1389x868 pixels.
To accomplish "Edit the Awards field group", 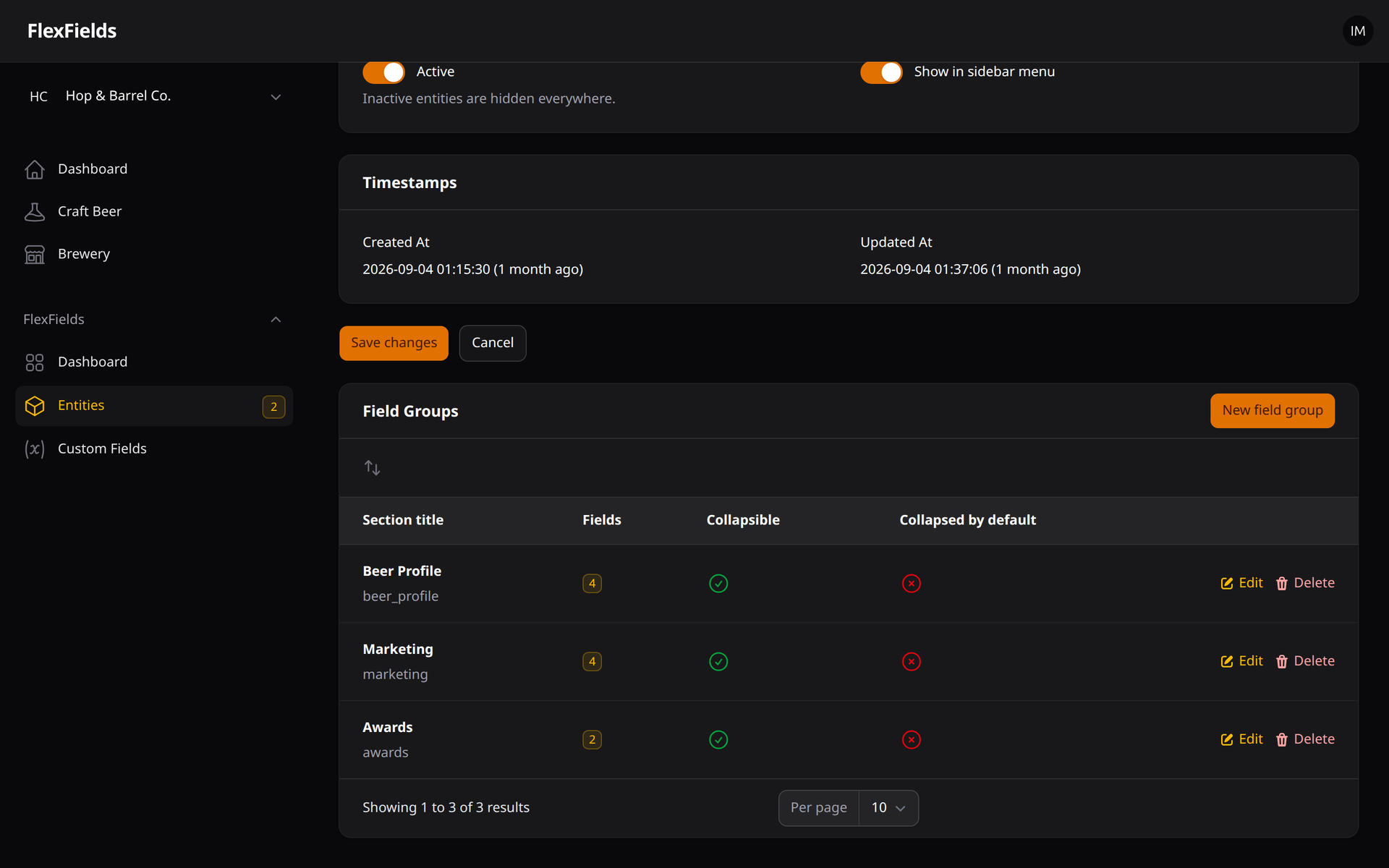I will (x=1241, y=739).
